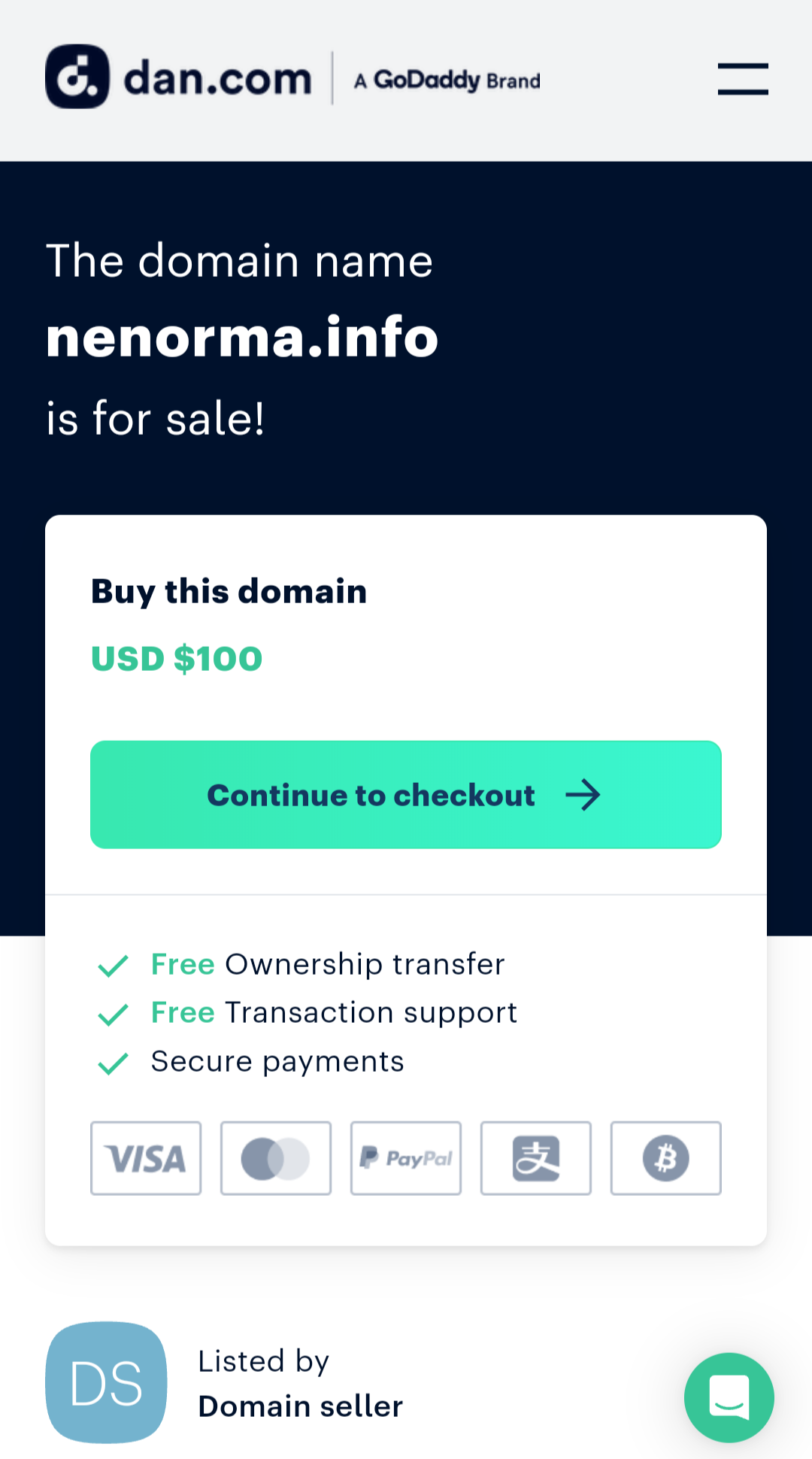Click the dan.com wordmark text

(x=217, y=79)
